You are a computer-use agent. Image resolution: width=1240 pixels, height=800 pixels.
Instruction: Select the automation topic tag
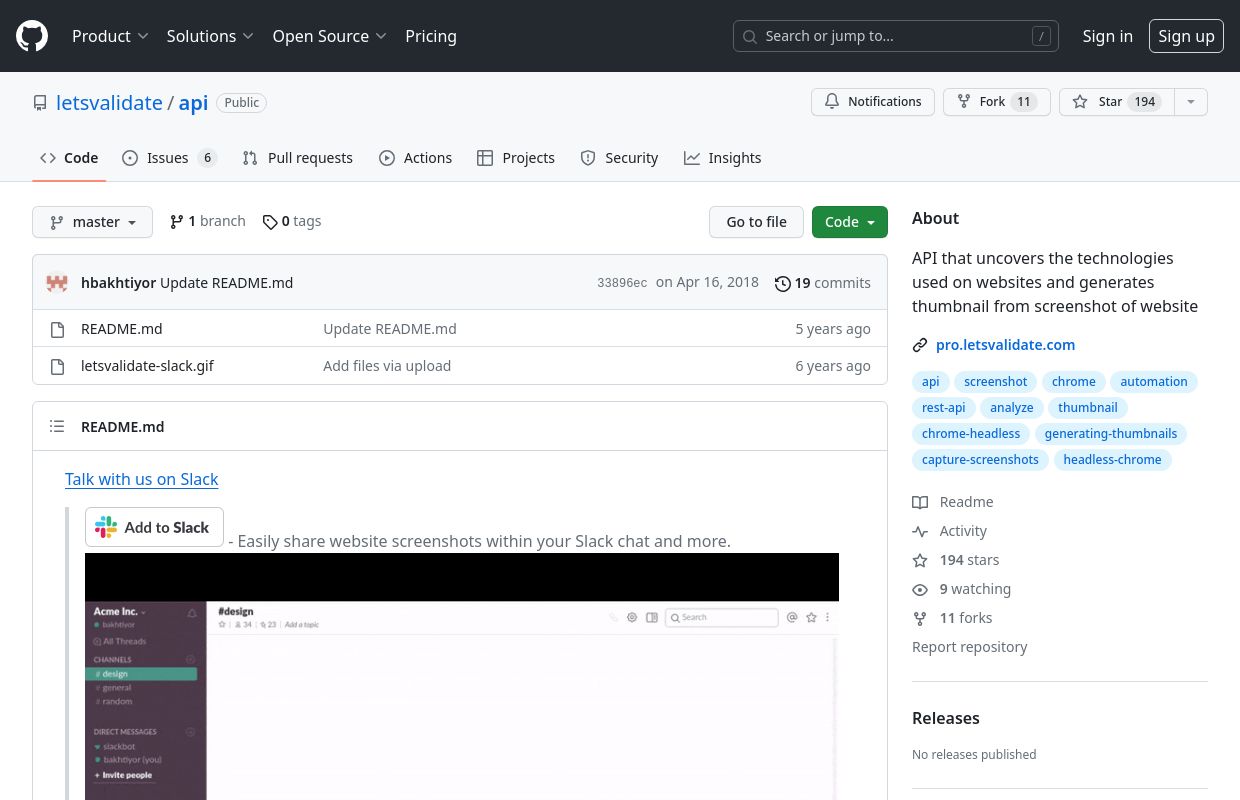pos(1154,382)
